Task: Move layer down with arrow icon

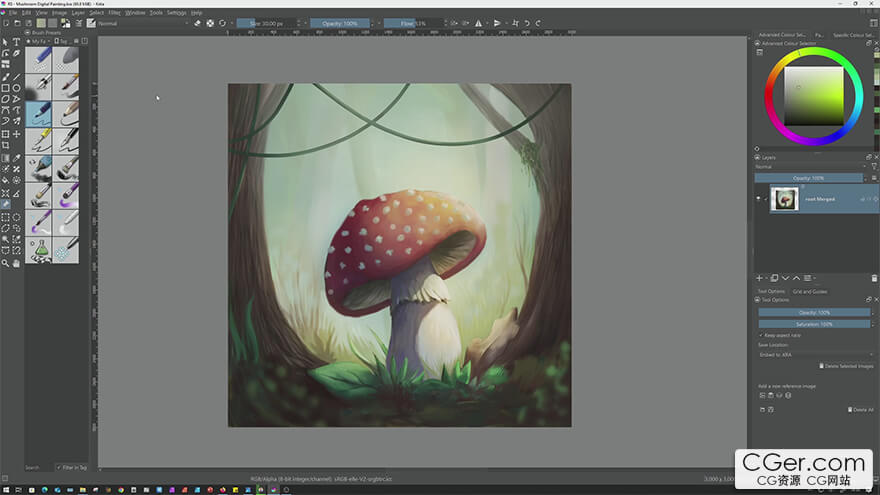Action: coord(785,278)
